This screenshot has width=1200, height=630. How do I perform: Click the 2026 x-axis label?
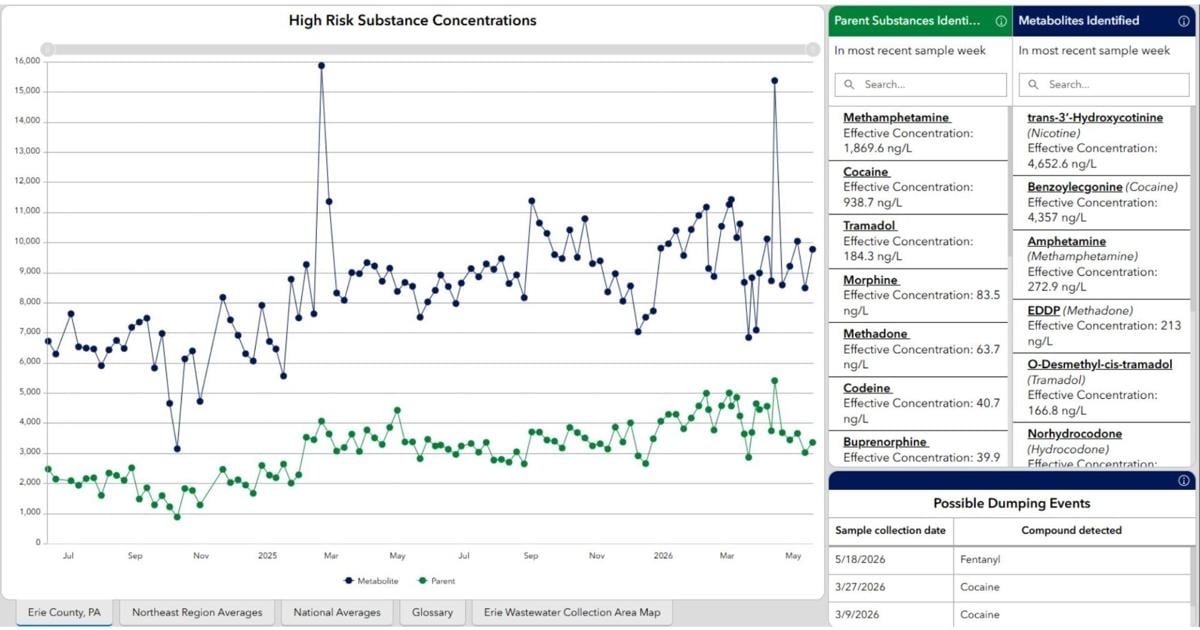click(662, 555)
